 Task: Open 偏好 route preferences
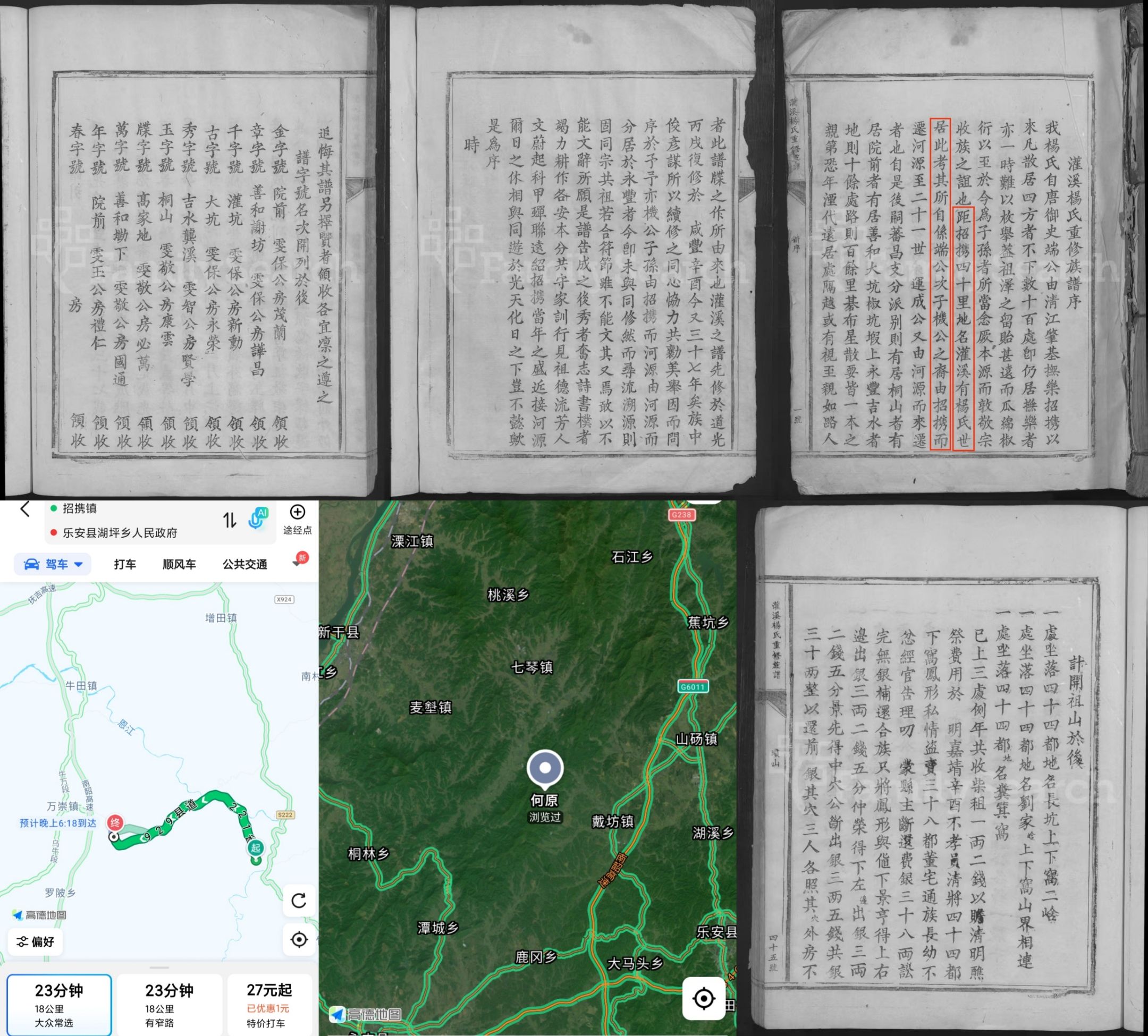tap(35, 941)
